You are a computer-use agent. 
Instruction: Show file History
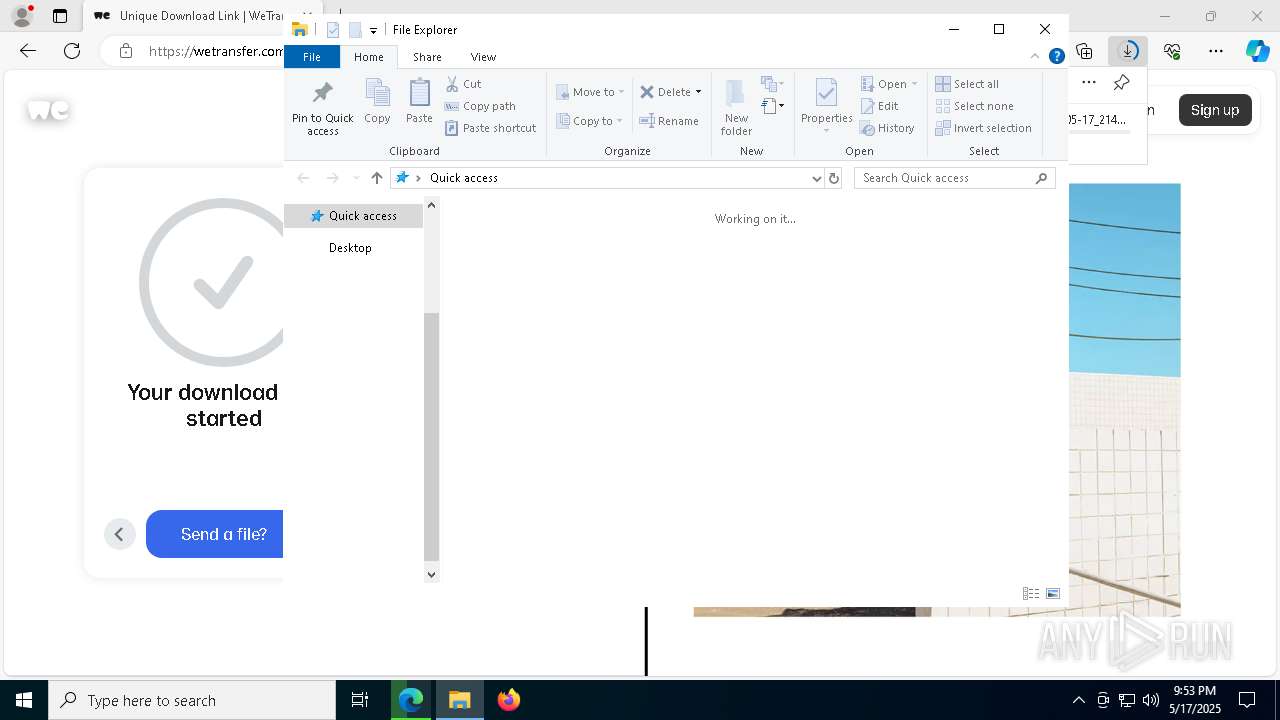(x=887, y=128)
